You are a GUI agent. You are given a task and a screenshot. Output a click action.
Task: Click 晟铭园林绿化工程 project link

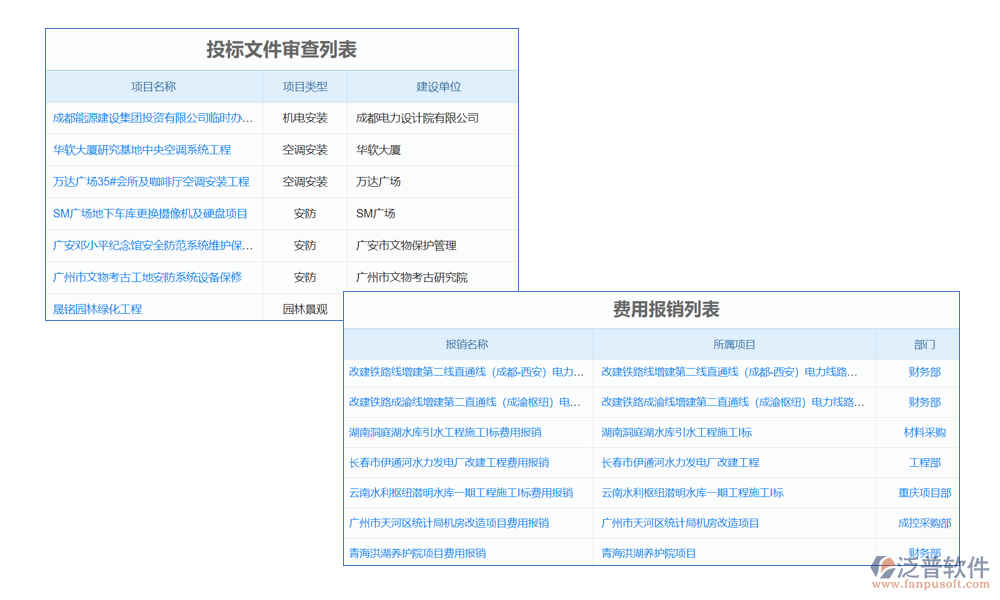[x=98, y=309]
